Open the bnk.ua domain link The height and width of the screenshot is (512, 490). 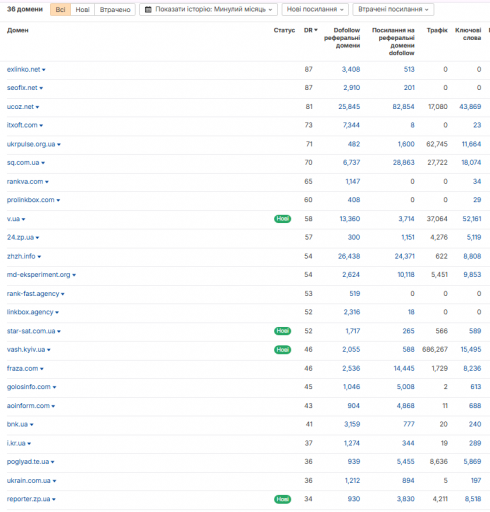tap(17, 424)
